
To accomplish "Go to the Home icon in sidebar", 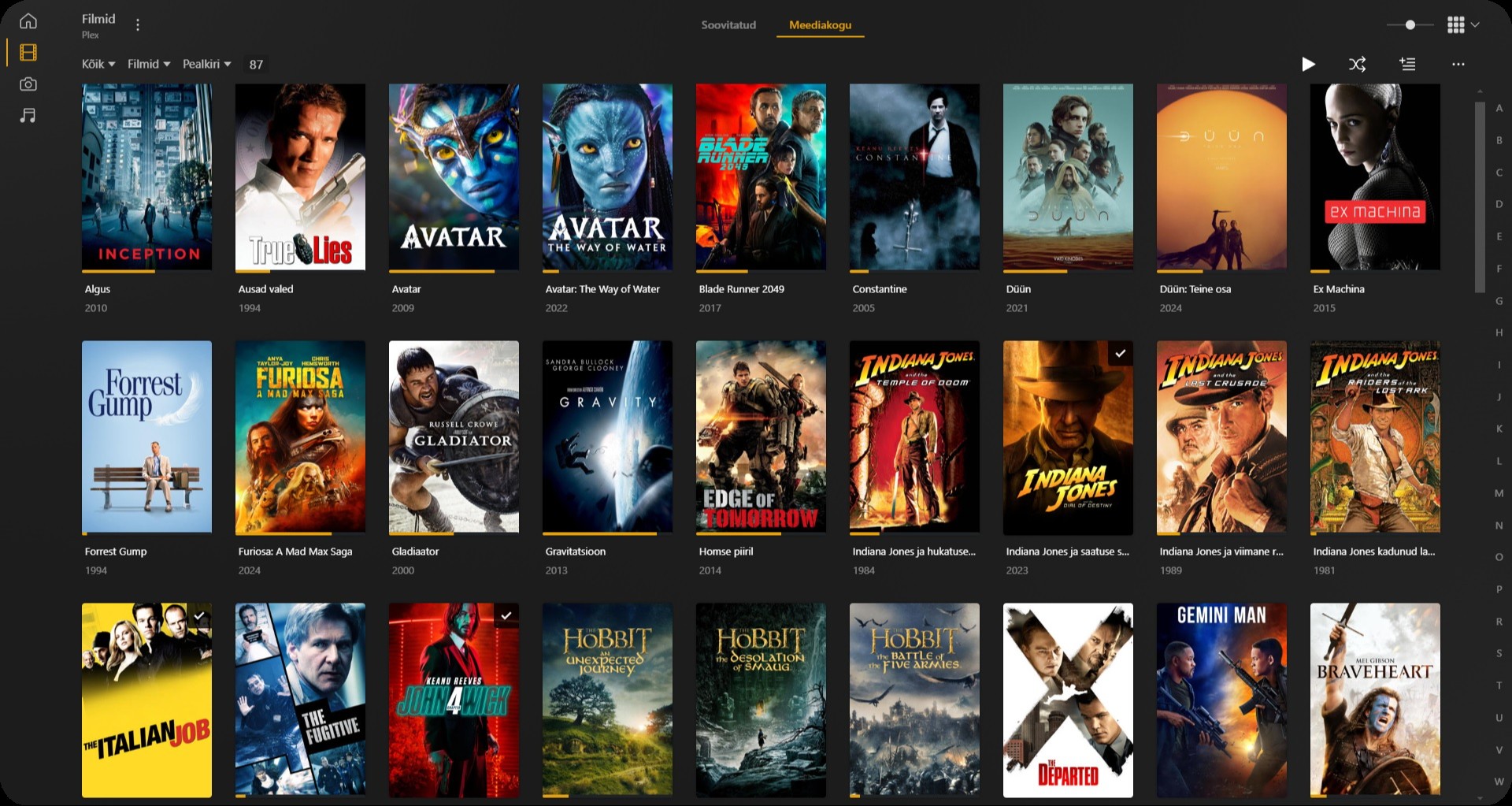I will (28, 21).
